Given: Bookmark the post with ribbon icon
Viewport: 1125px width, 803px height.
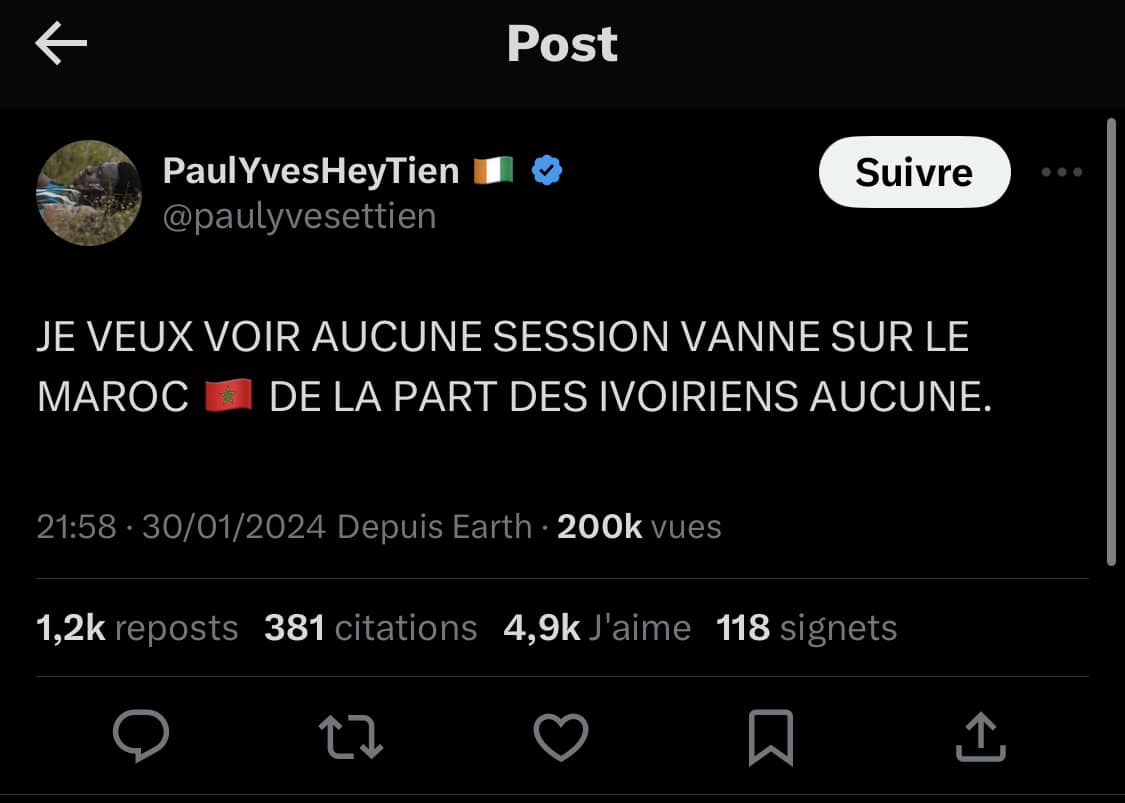Looking at the screenshot, I should click(771, 738).
